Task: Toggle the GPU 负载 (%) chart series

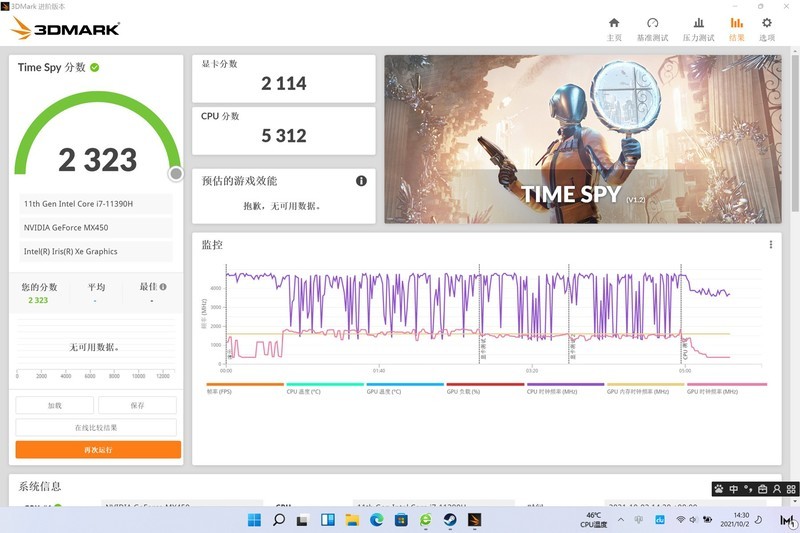Action: click(x=485, y=388)
